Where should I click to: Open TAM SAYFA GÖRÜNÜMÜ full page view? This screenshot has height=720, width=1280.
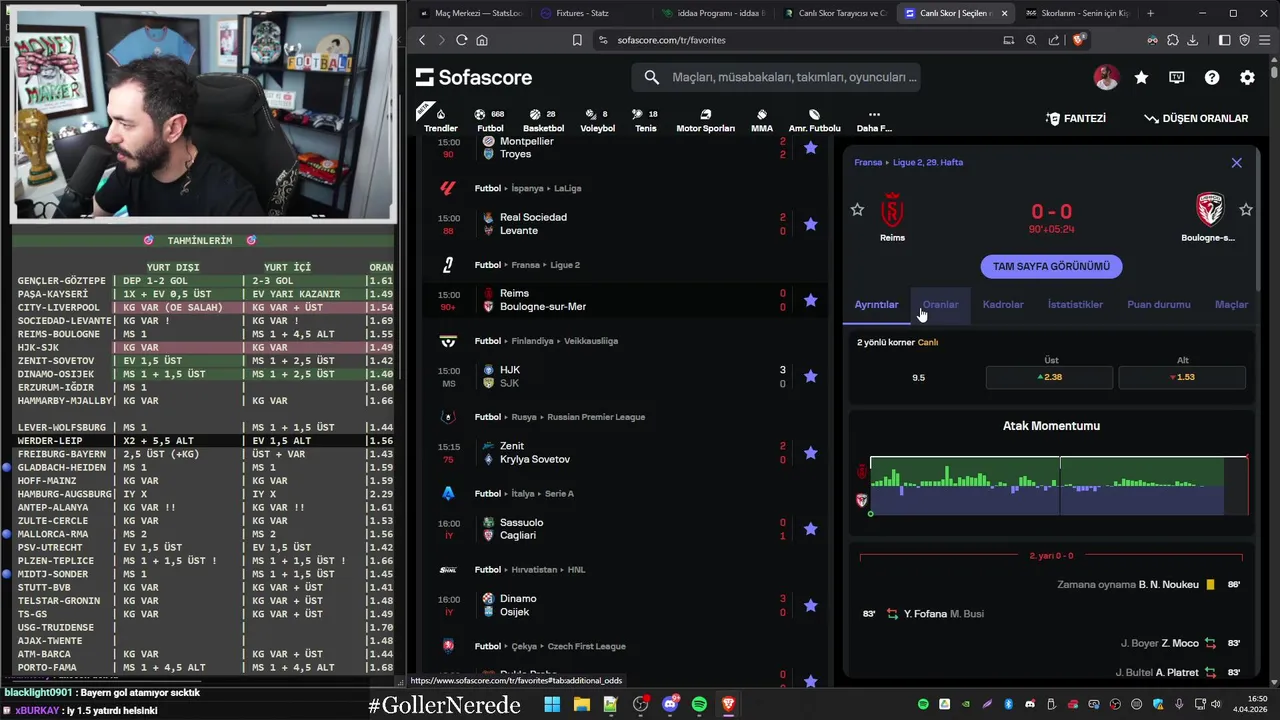point(1051,266)
